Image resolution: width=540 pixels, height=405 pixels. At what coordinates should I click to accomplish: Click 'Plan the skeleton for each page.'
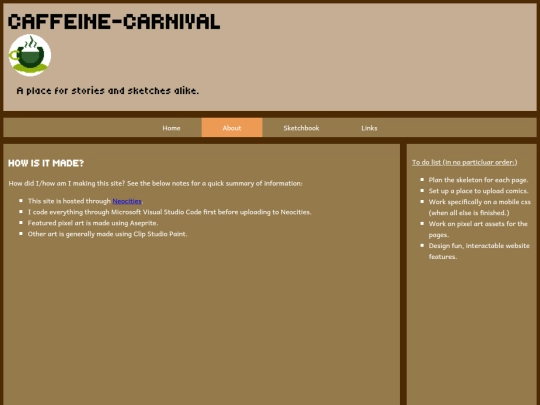click(x=478, y=180)
